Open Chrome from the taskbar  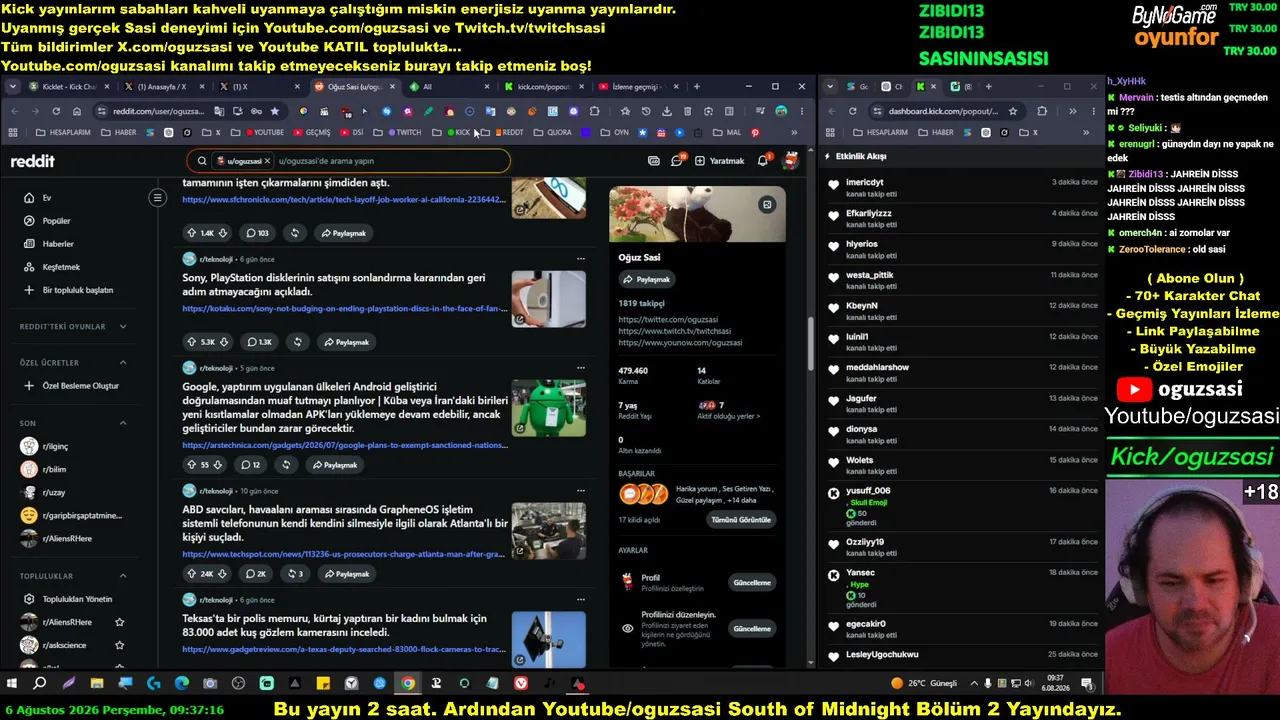(408, 684)
